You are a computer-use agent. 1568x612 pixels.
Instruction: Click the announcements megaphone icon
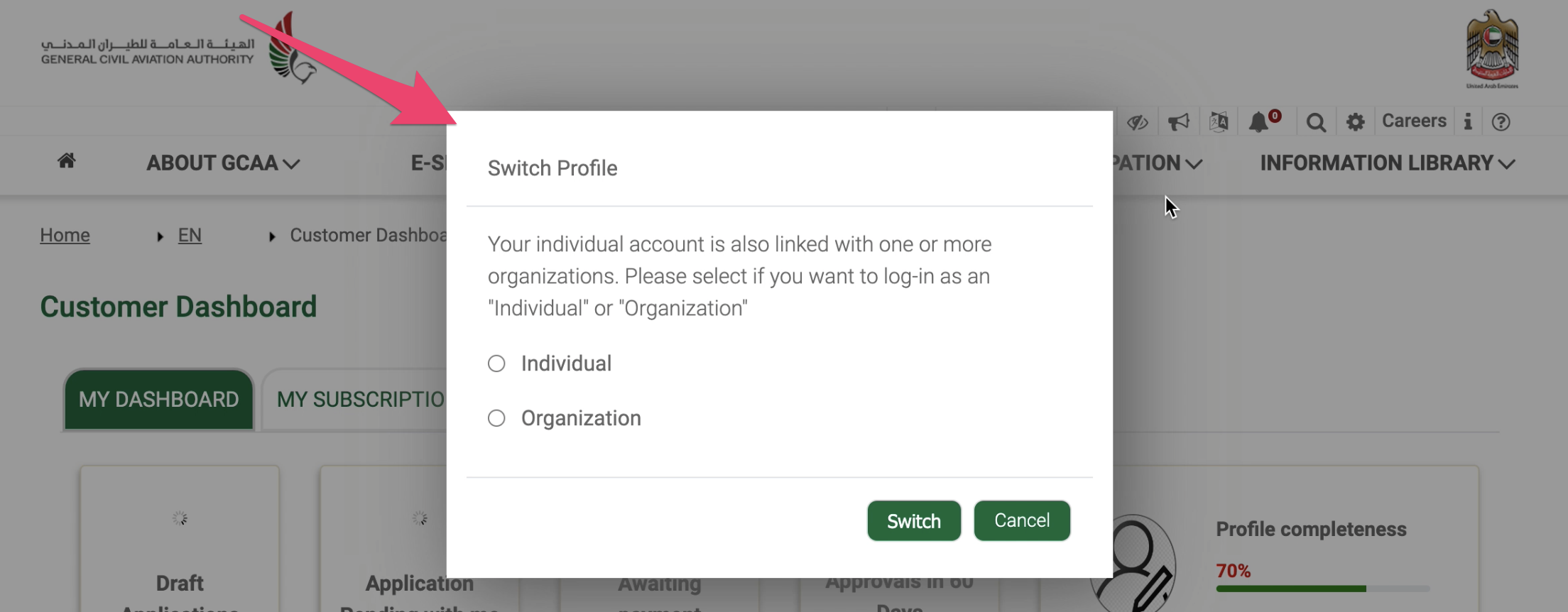(1179, 121)
